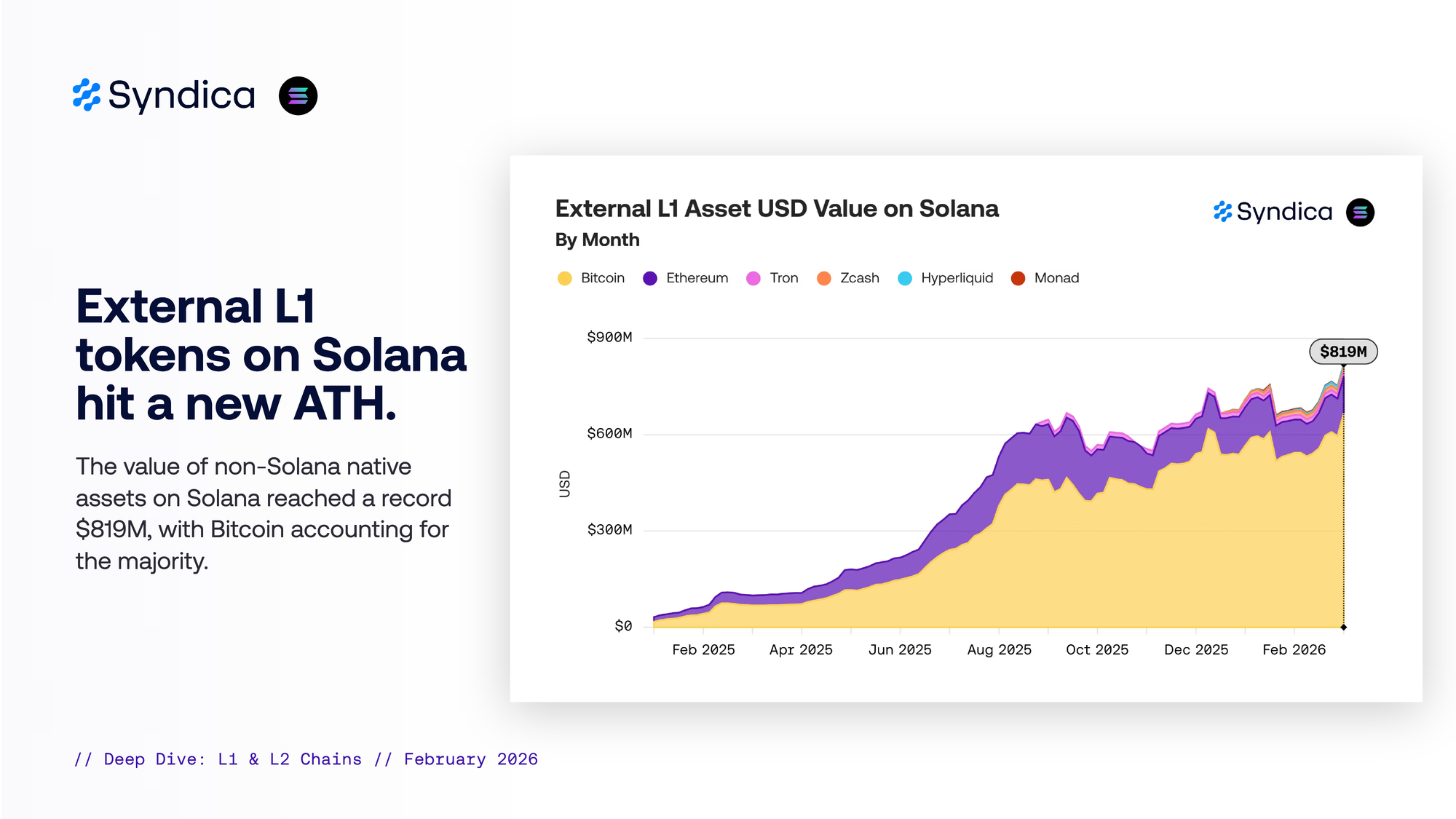This screenshot has height=819, width=1456.
Task: Click the large Solana logo beside Syndica
Action: point(298,95)
